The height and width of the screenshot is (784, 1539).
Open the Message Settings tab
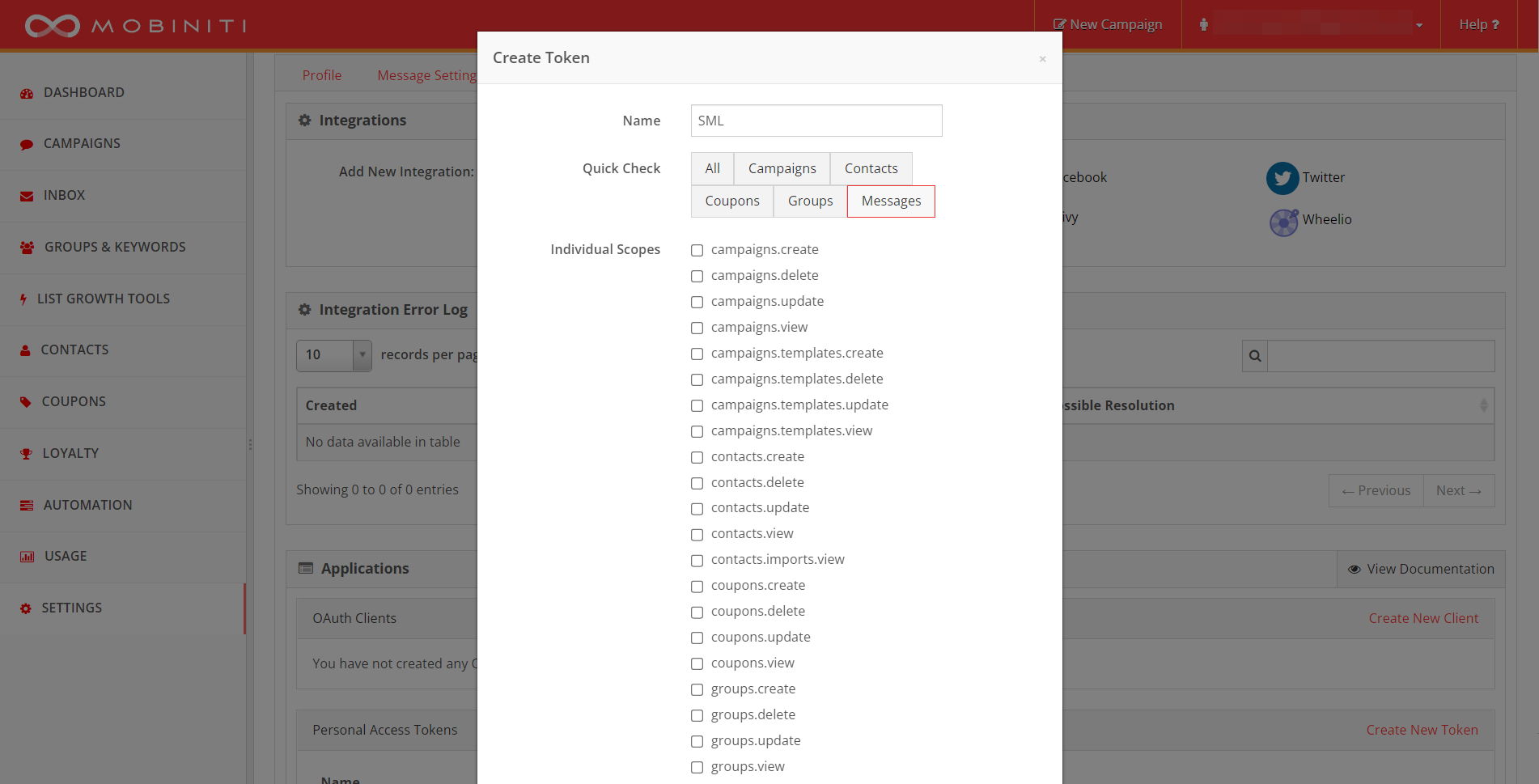427,75
